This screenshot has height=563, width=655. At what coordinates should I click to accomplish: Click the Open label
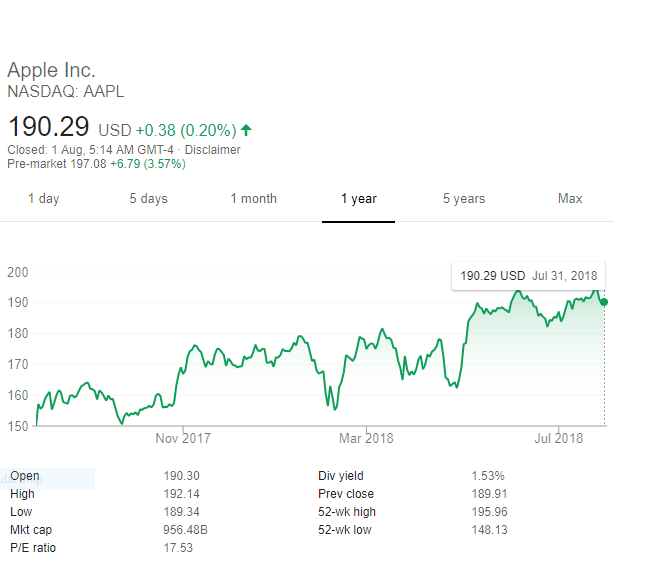tap(25, 476)
